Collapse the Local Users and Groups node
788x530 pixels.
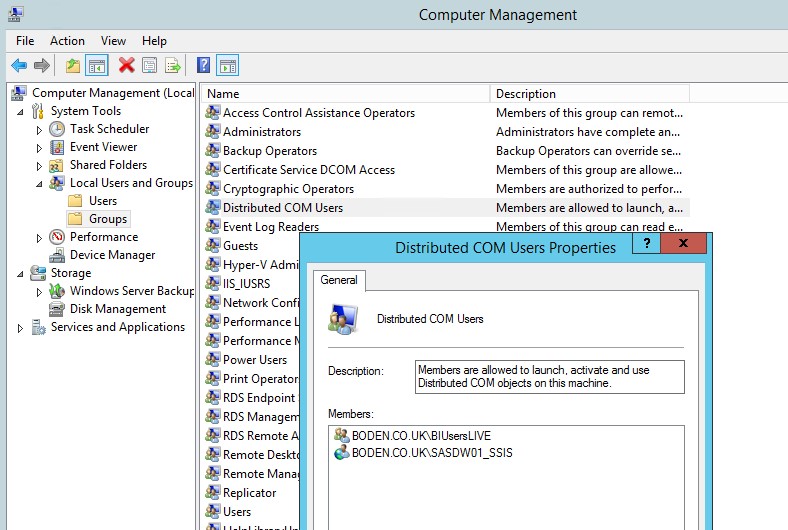click(x=39, y=184)
